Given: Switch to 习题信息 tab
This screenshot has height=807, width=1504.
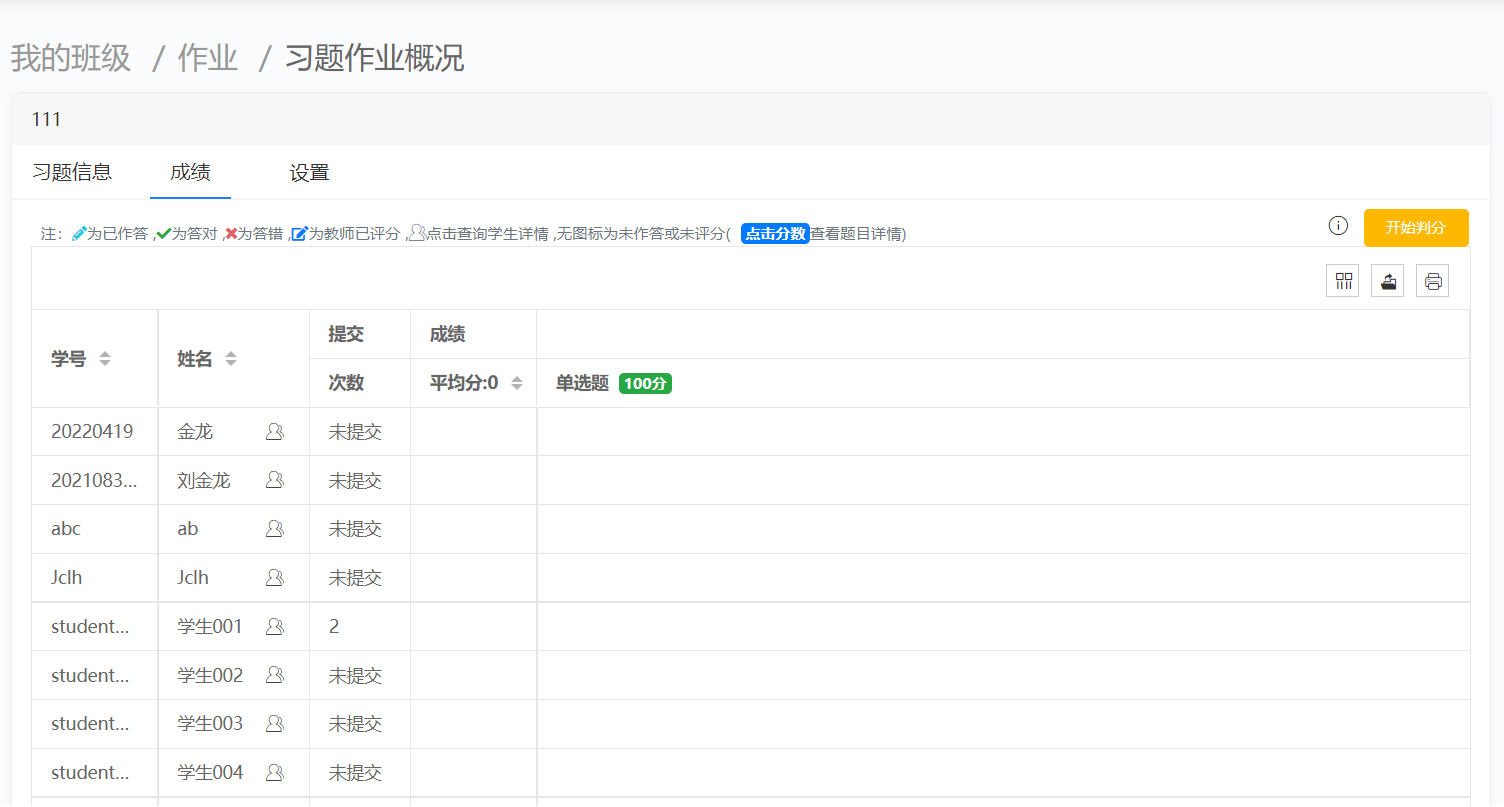Looking at the screenshot, I should coord(72,172).
